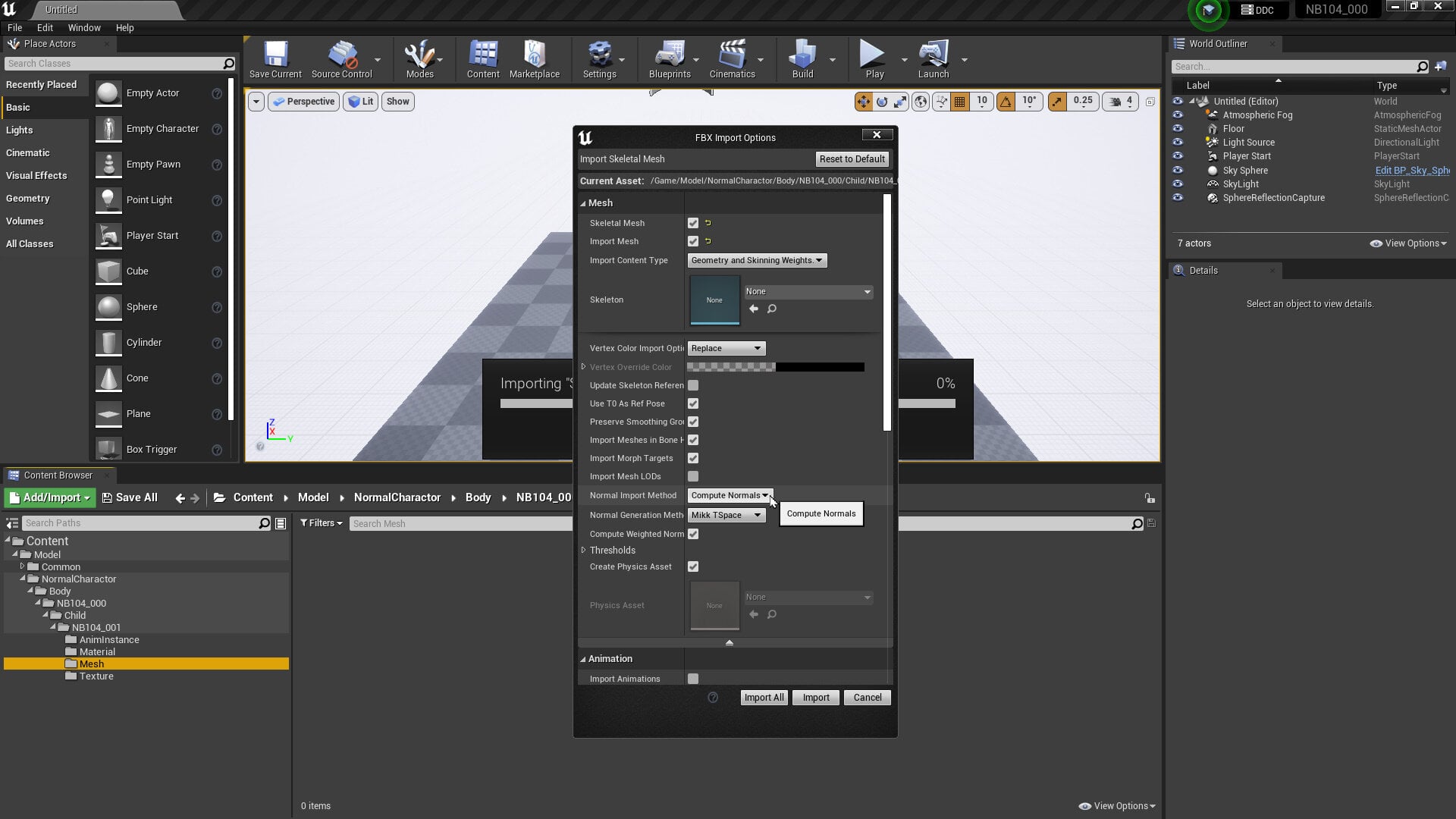Image resolution: width=1456 pixels, height=819 pixels.
Task: Expand the Thresholds section
Action: click(584, 551)
